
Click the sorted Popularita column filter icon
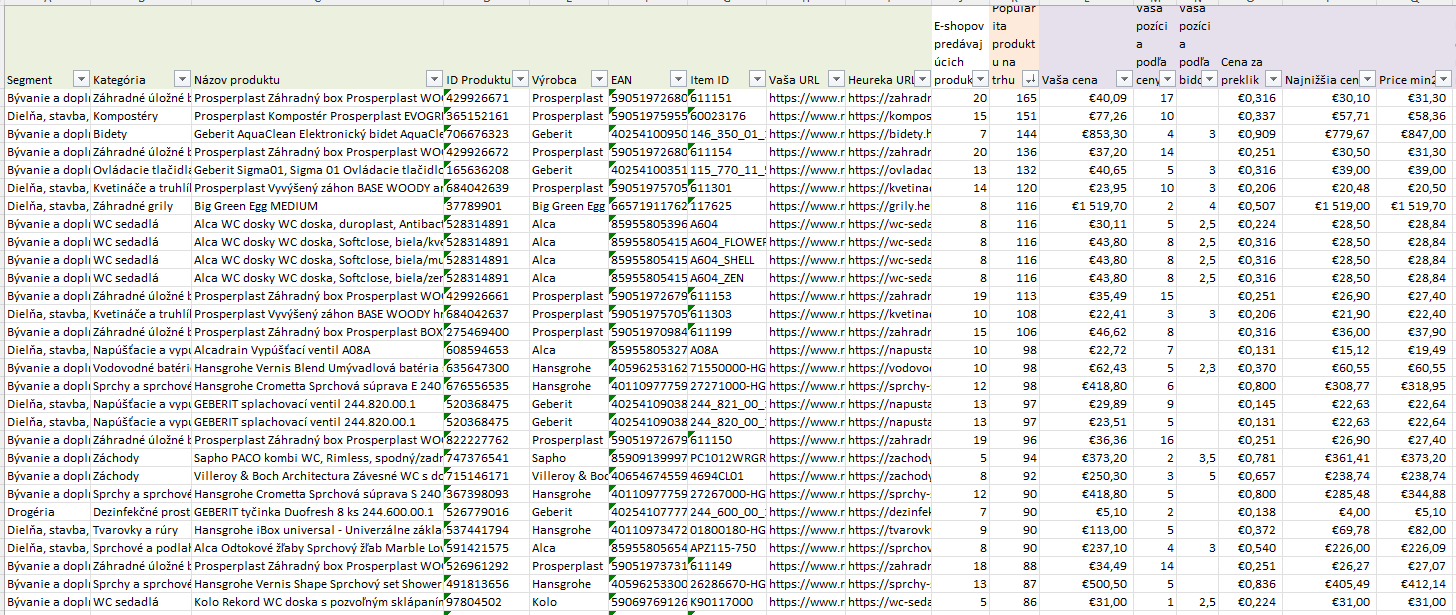(1029, 79)
